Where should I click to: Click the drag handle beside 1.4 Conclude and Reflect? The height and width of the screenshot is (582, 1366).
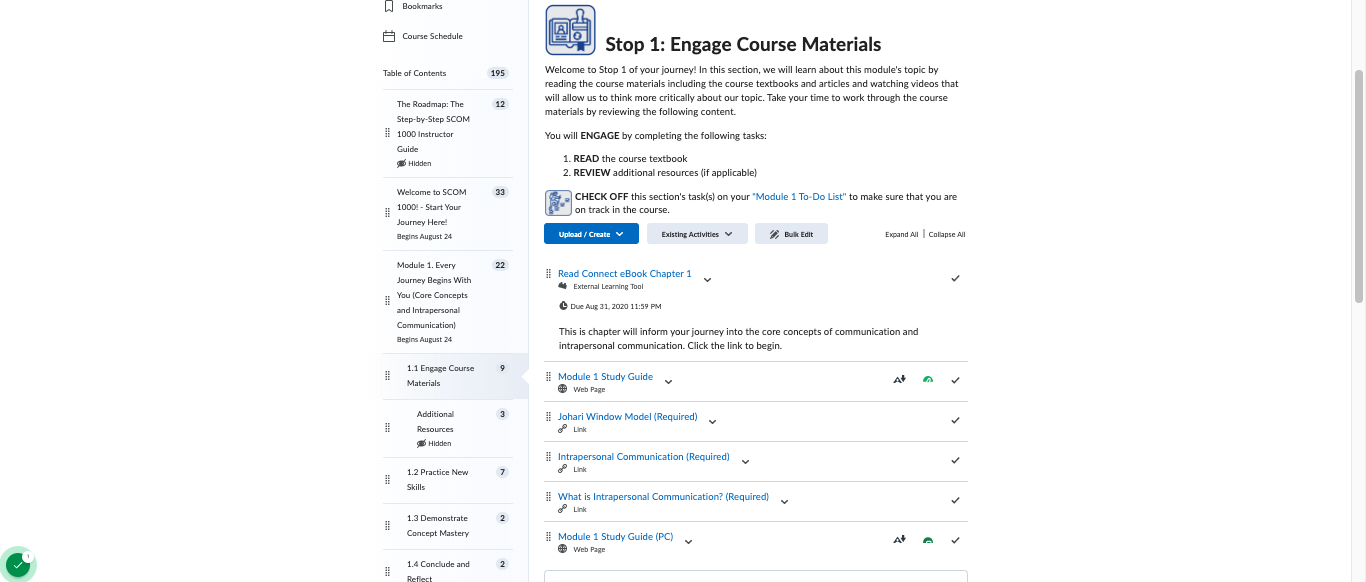[388, 572]
